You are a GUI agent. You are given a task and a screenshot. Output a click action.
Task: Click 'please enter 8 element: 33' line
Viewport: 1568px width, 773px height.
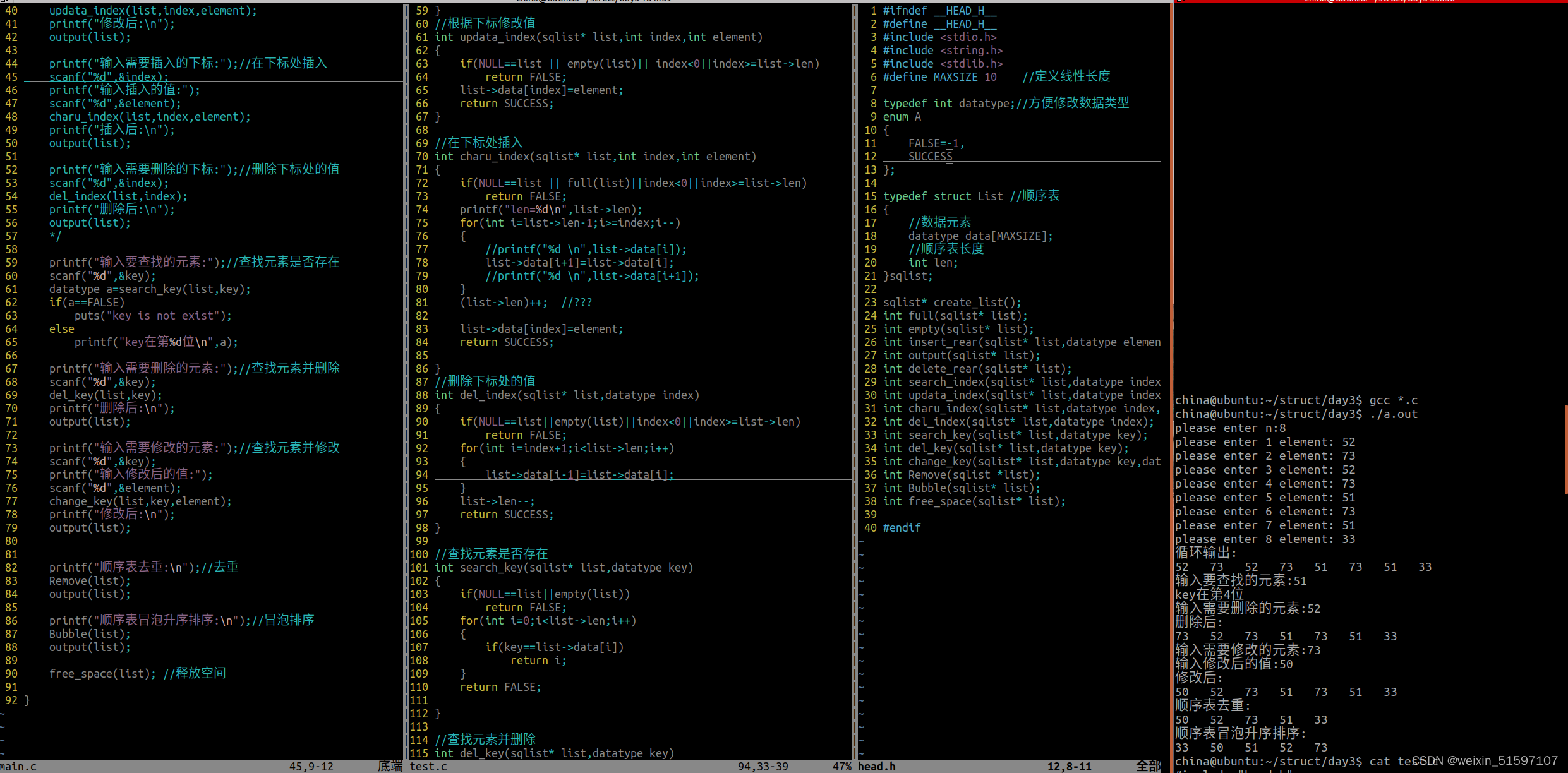(x=1265, y=539)
